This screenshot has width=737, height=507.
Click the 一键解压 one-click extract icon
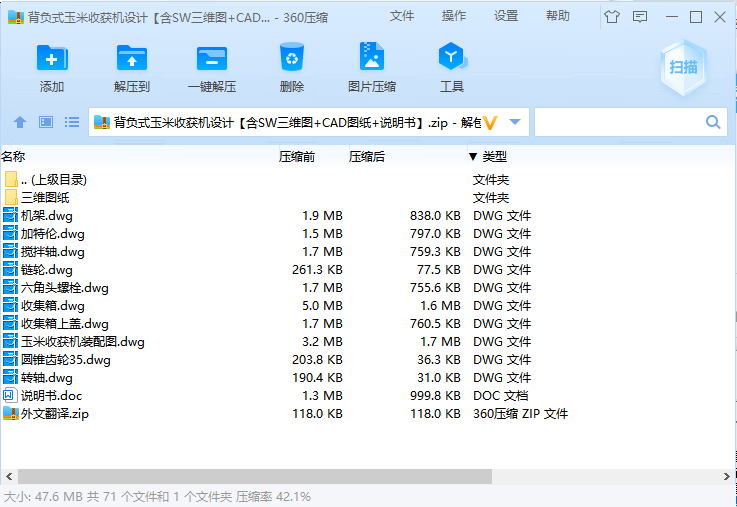[x=212, y=58]
